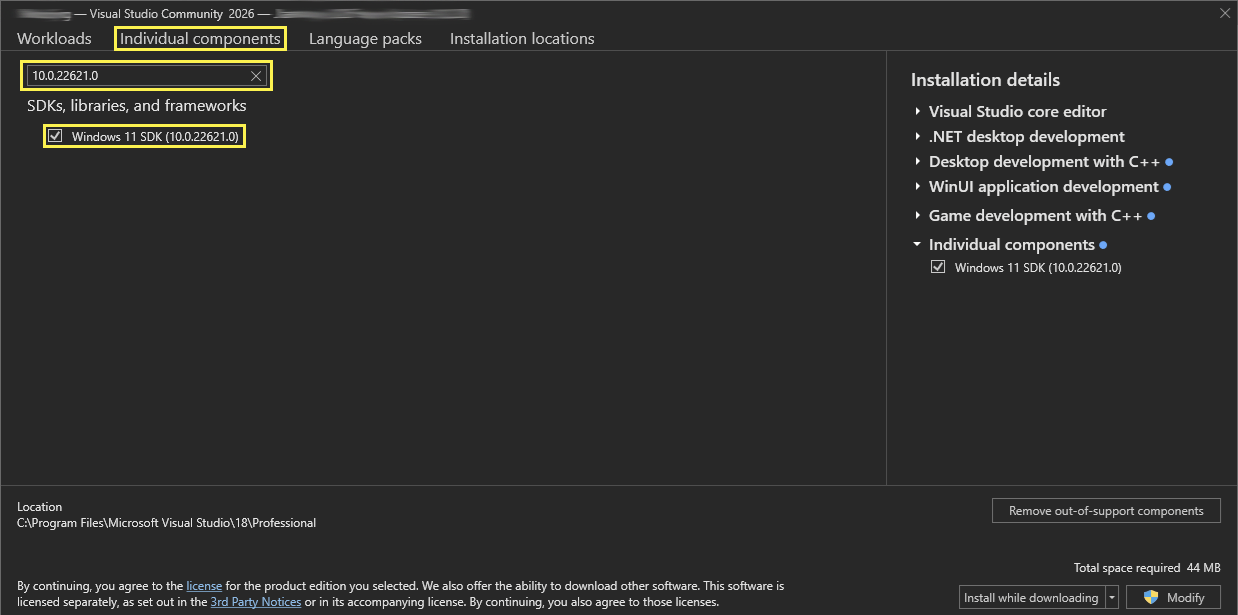Screen dimensions: 1238x615
Task: Collapse the Individual components section
Action: tap(918, 244)
